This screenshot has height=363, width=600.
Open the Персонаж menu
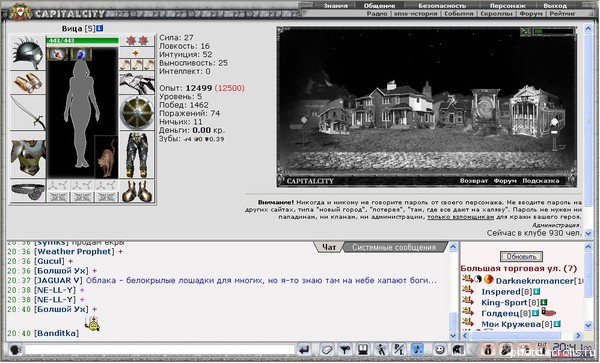pyautogui.click(x=507, y=6)
